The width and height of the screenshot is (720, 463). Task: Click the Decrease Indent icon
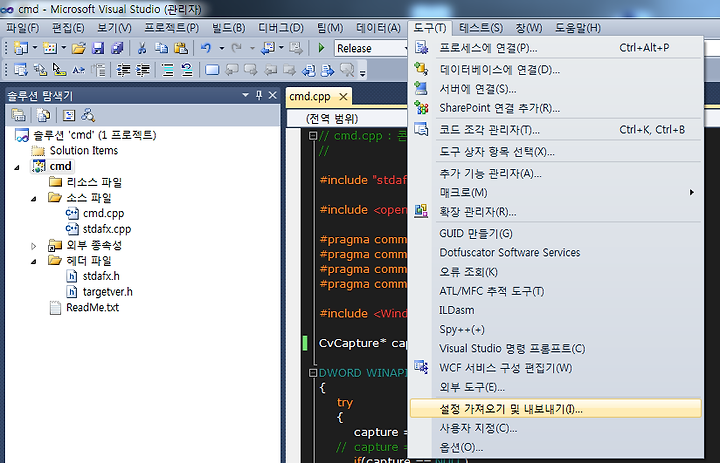click(123, 70)
